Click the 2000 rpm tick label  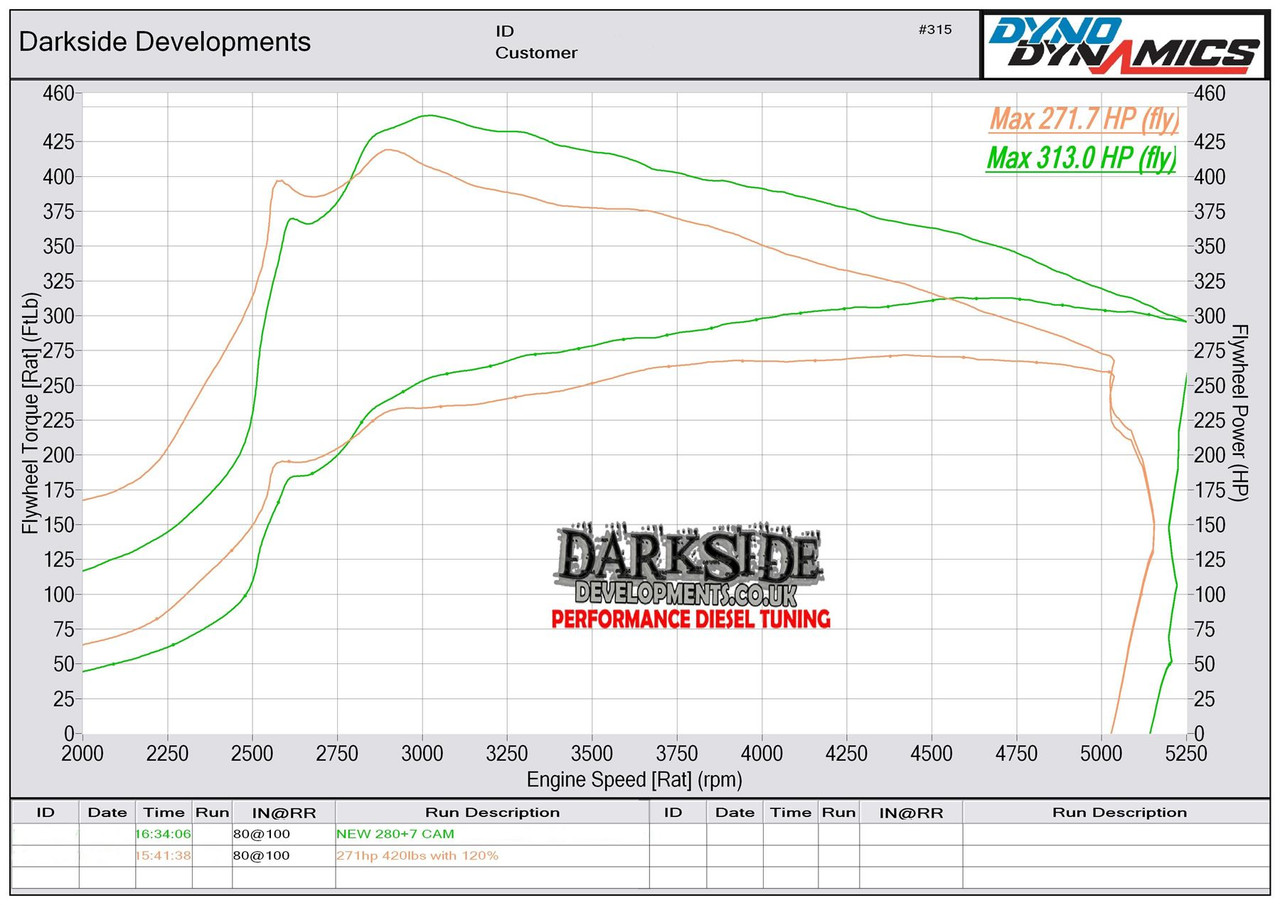[x=82, y=753]
